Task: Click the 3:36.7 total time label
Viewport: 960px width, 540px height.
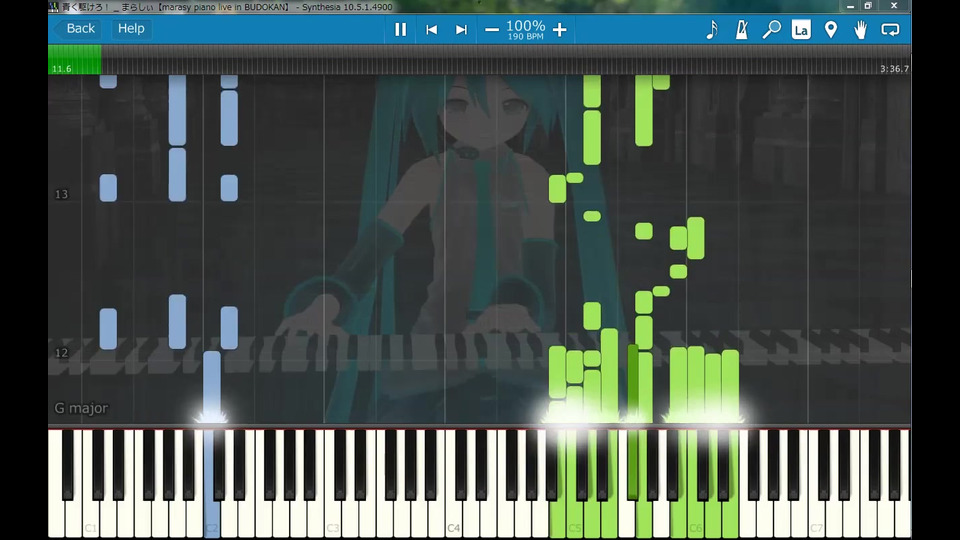Action: 894,69
